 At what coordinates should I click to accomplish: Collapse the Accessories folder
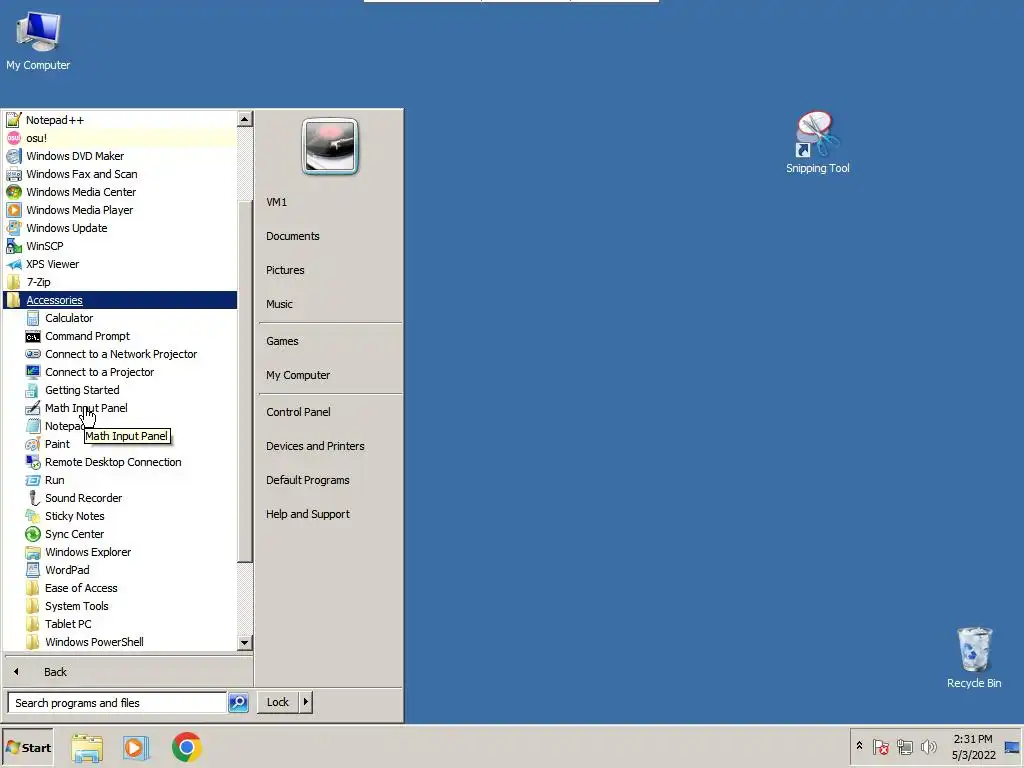click(120, 300)
